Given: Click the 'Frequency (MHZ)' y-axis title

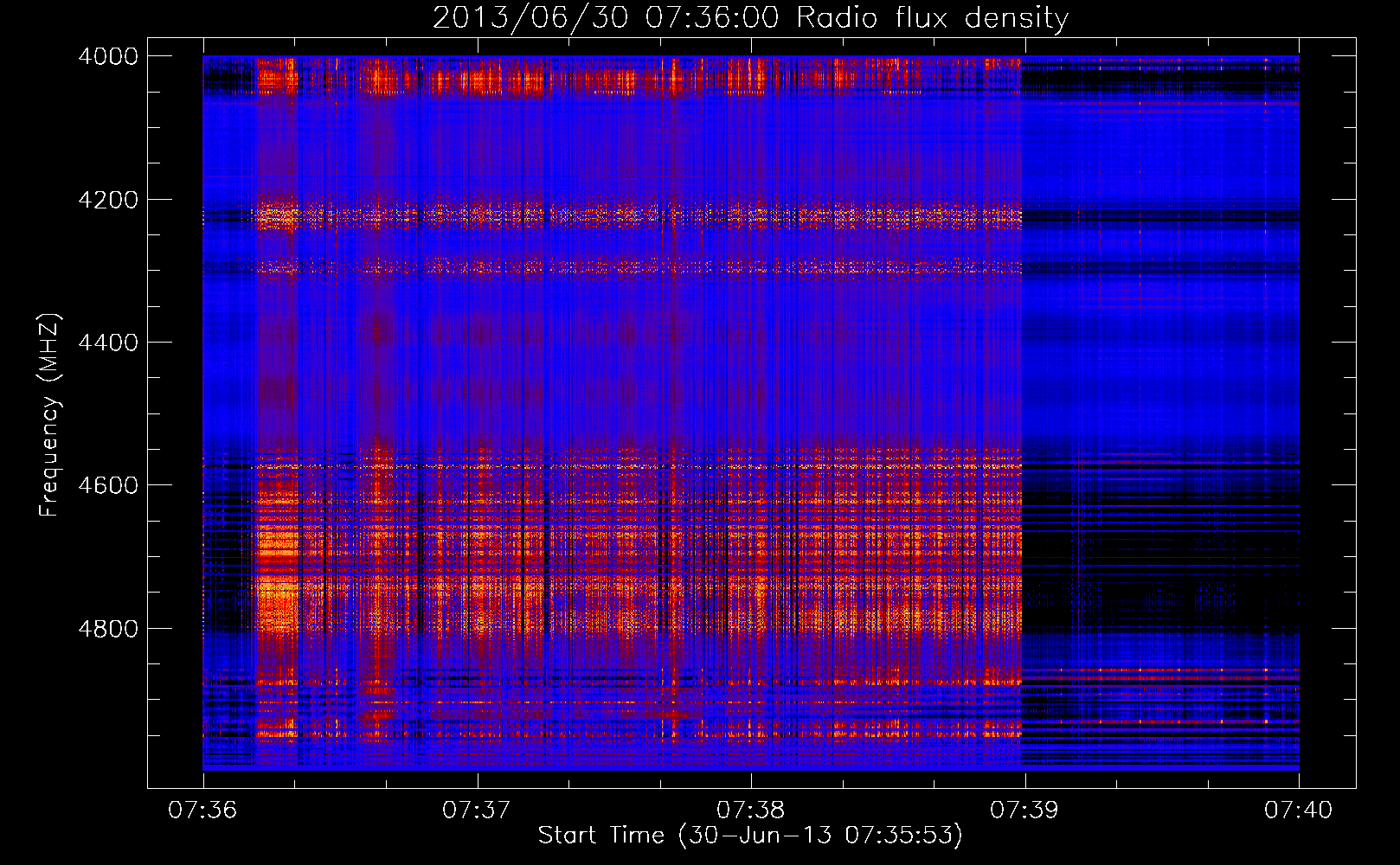Looking at the screenshot, I should [49, 415].
